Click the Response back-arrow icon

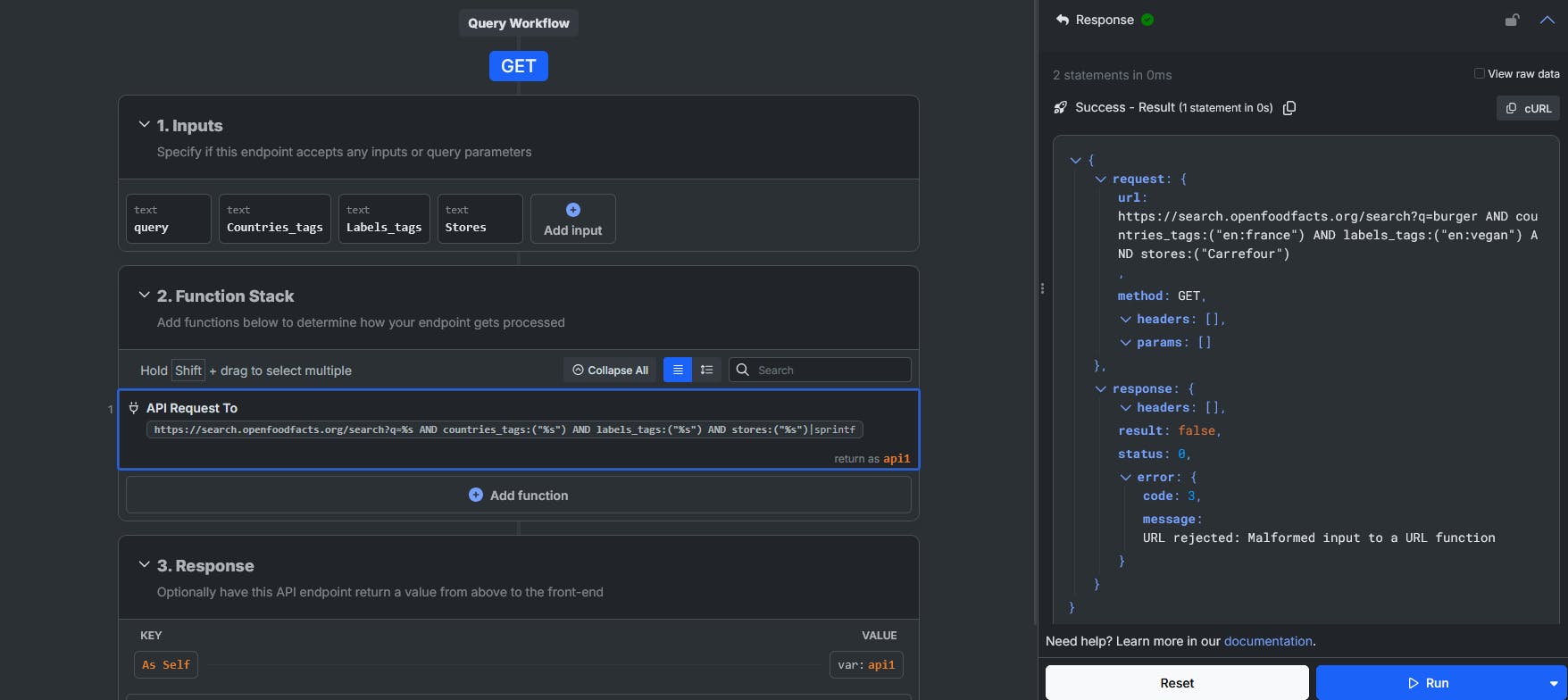point(1062,20)
